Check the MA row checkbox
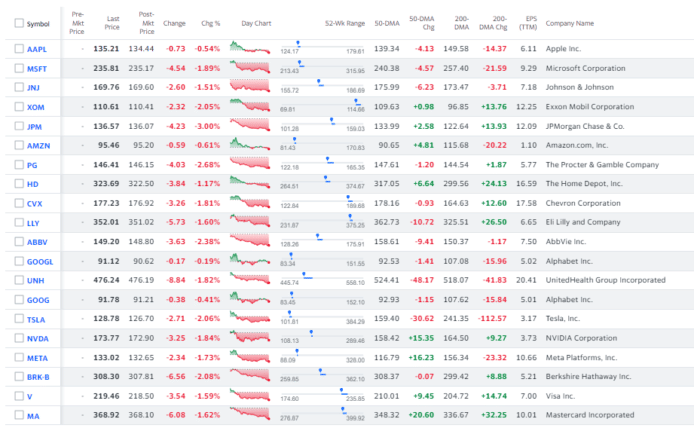Screen dimensions: 694x428 pyautogui.click(x=19, y=415)
